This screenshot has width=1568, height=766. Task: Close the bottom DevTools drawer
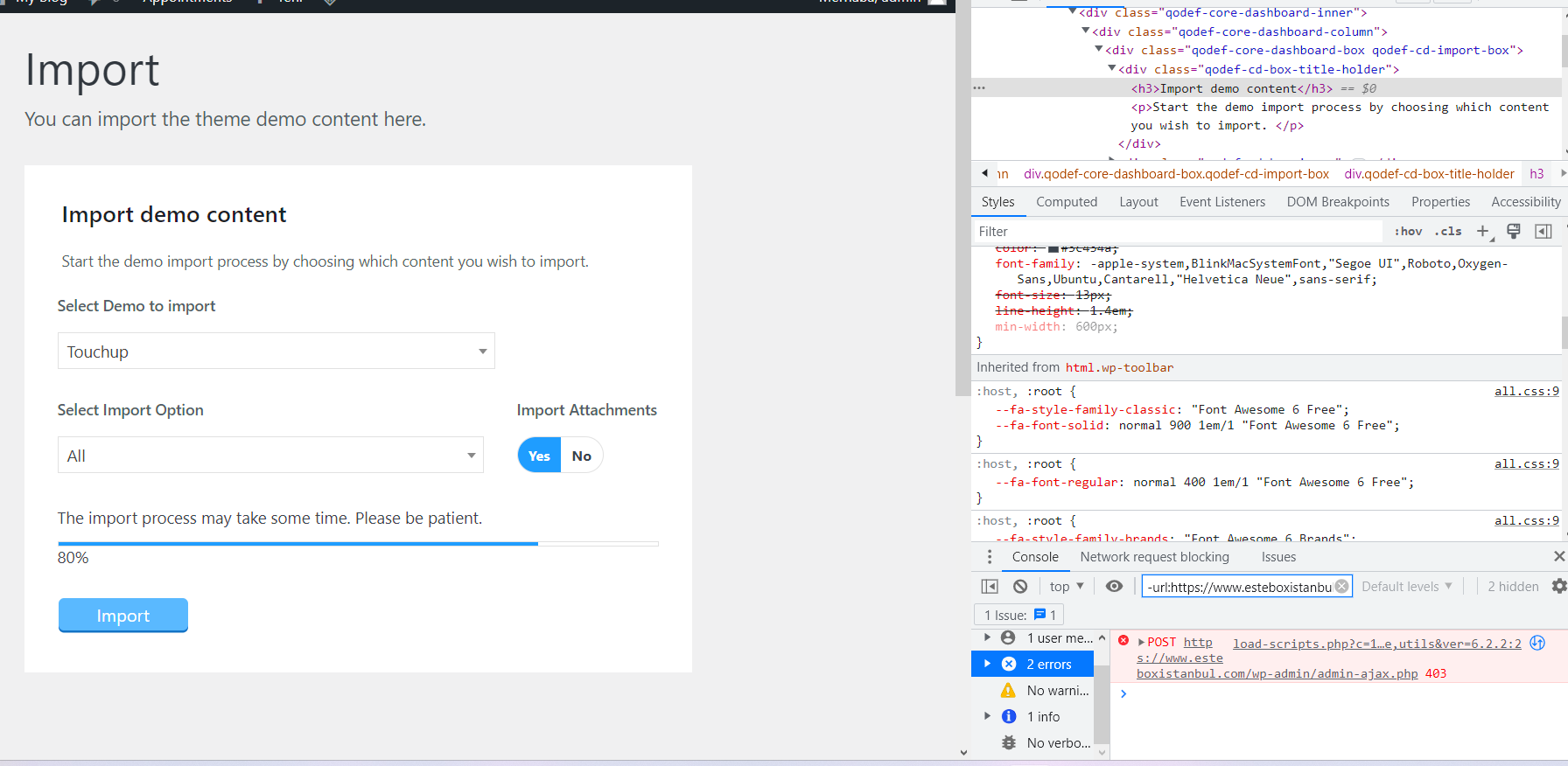(x=1558, y=557)
